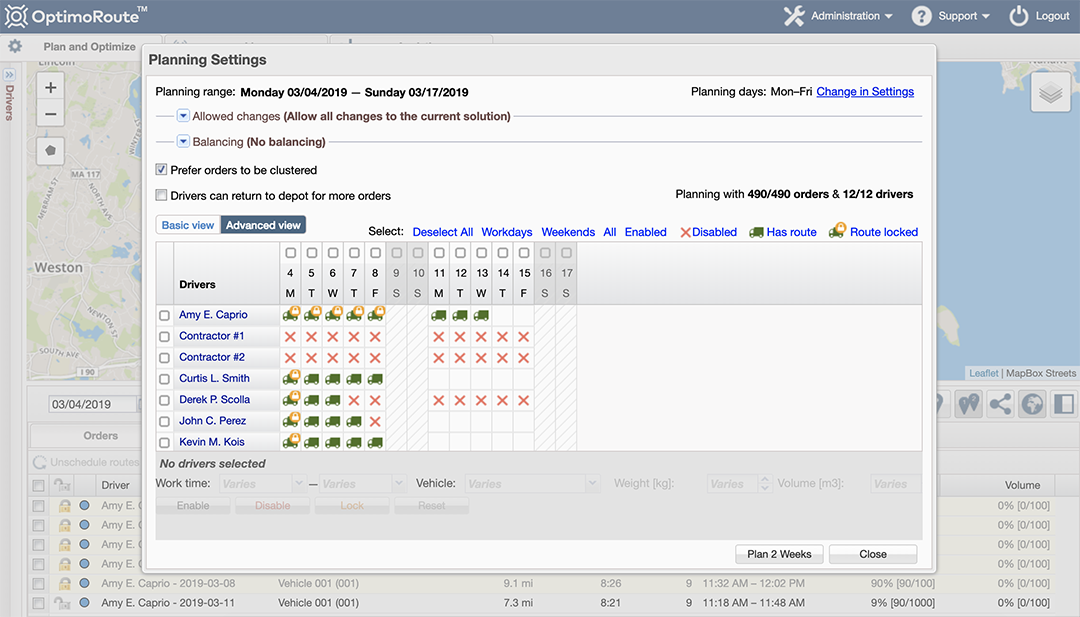Click the date field showing 03/04/2019

coord(92,405)
